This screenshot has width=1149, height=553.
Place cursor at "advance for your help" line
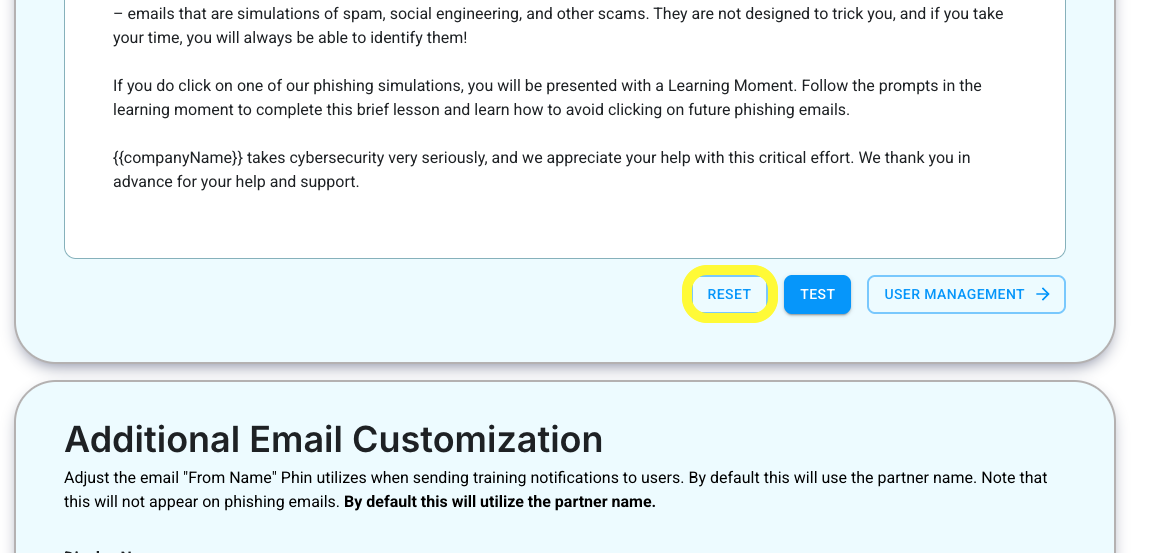pos(236,182)
